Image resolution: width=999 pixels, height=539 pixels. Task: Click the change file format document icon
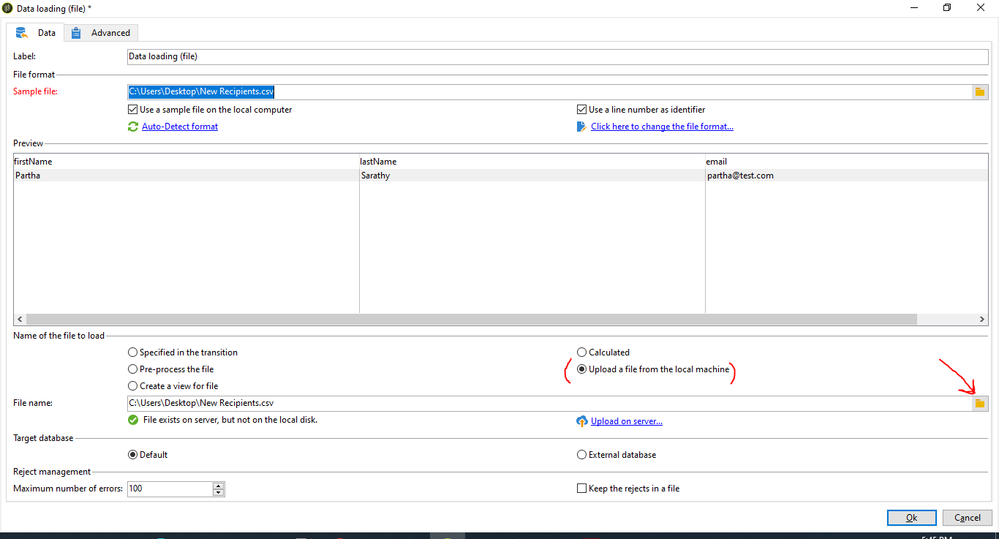coord(581,127)
